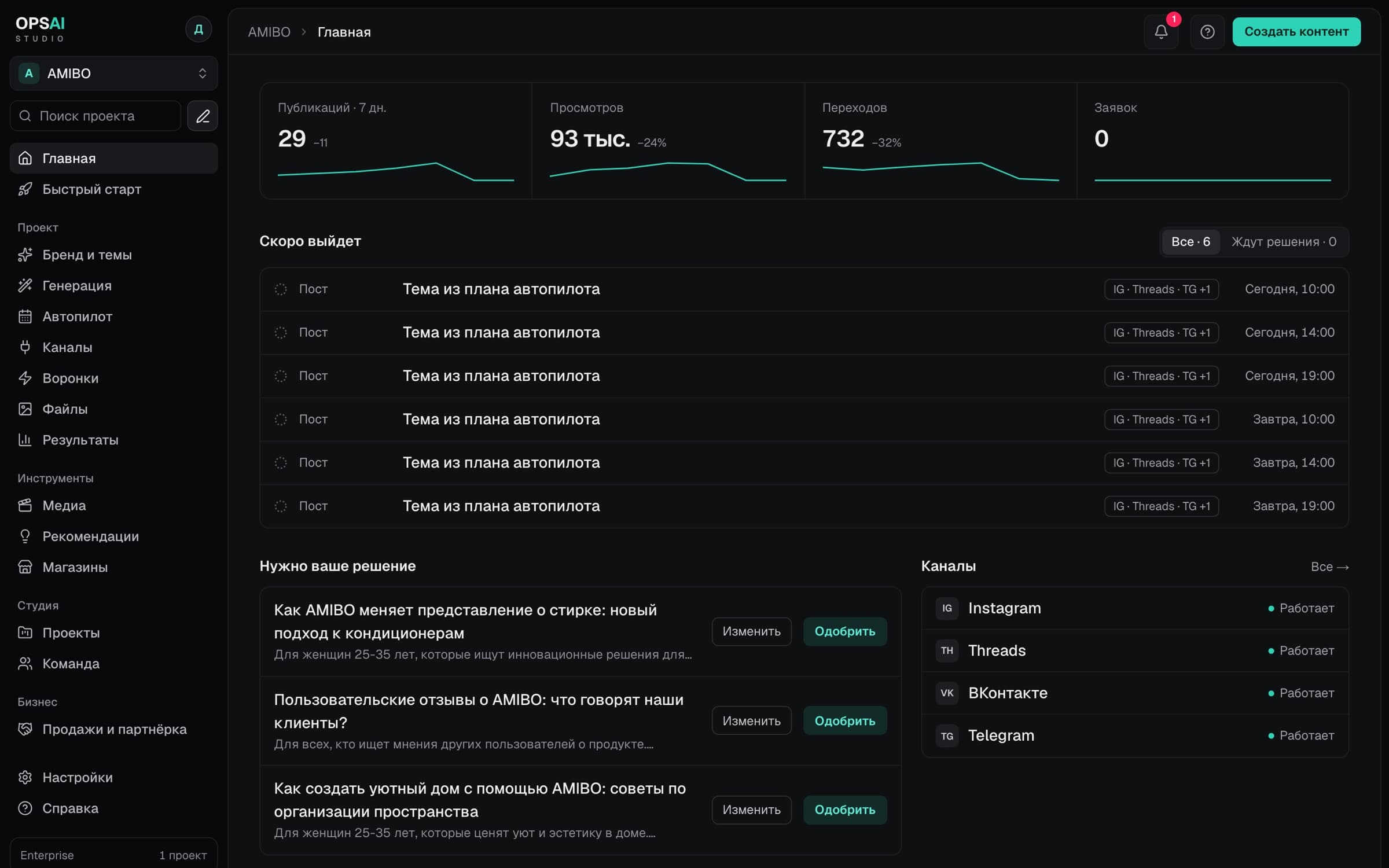The image size is (1389, 868).
Task: Click the magic wand Генерация icon
Action: 25,285
